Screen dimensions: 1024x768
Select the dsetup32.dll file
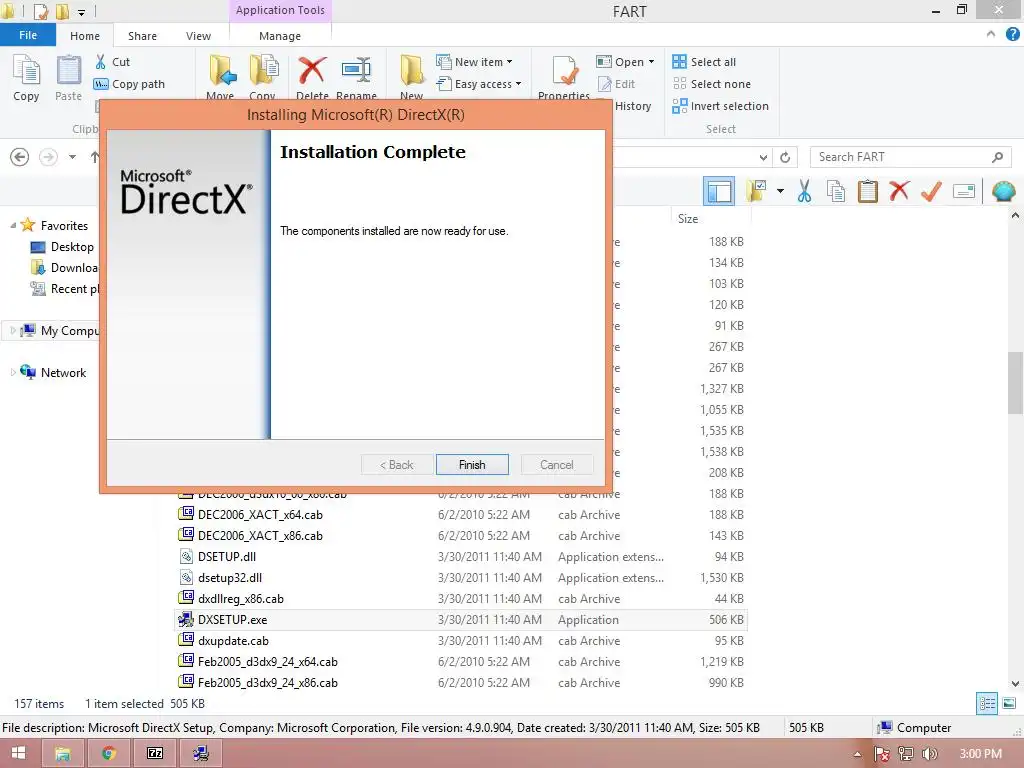tap(230, 577)
